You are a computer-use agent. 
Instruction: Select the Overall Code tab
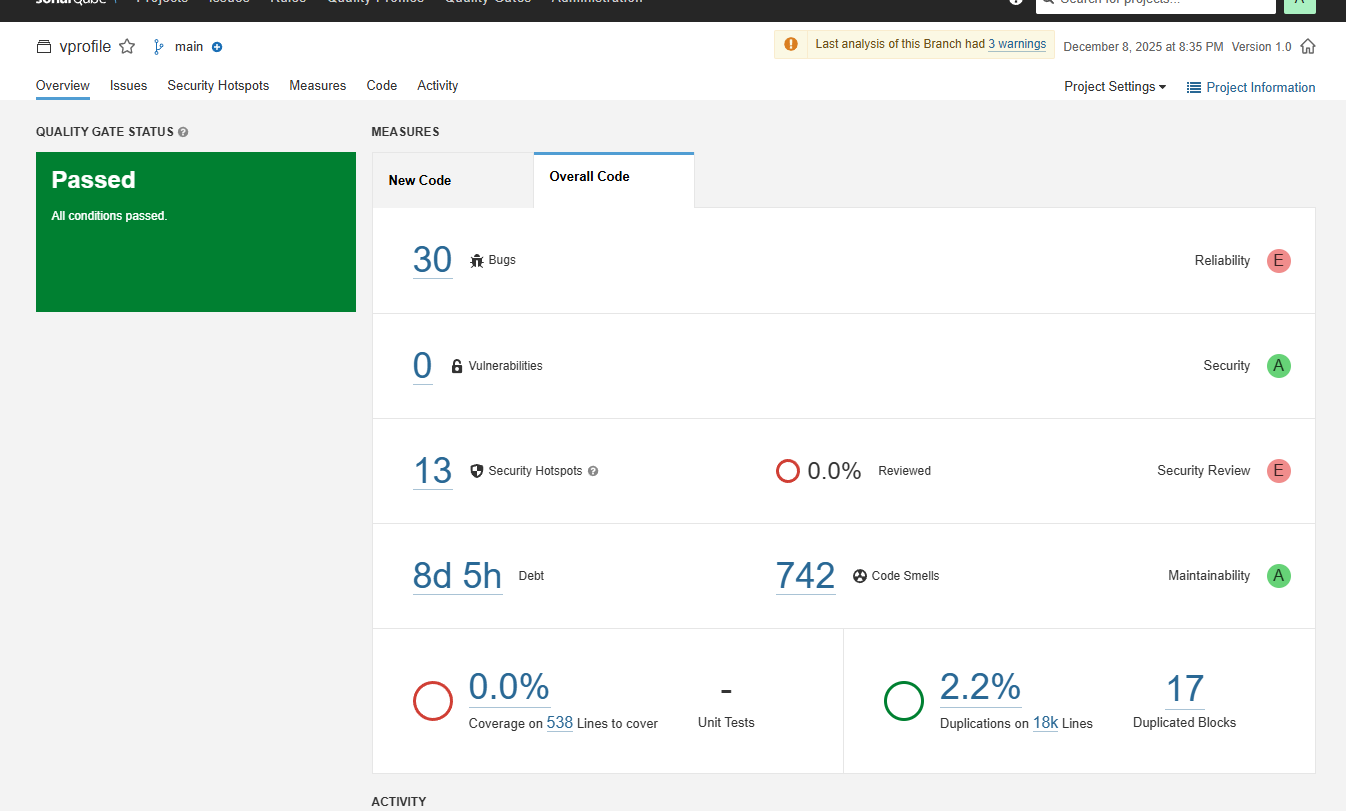point(614,180)
